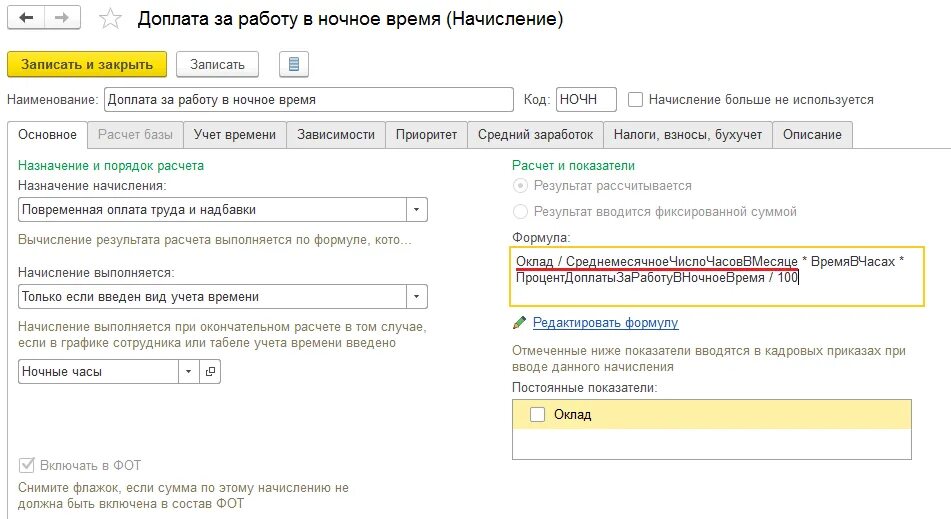Select 'Результат вводится фиксированной суммой' radio button

coord(520,212)
